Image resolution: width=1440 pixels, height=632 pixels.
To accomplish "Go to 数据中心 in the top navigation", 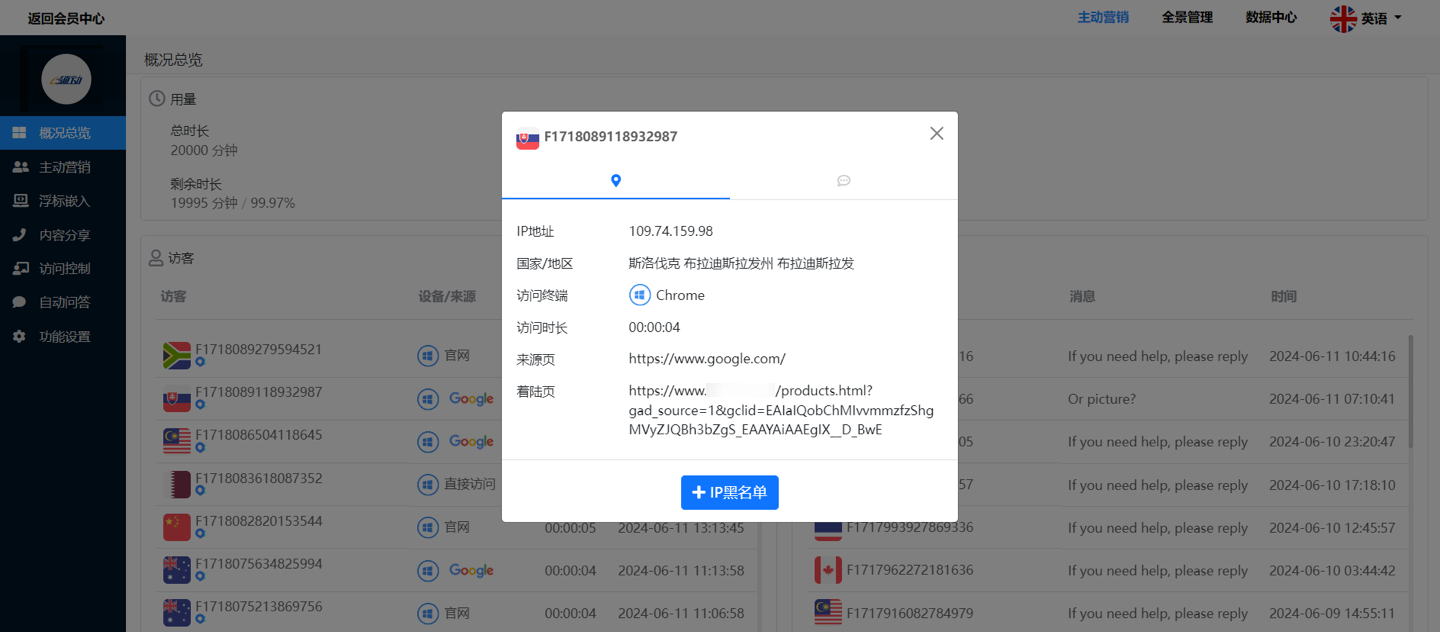I will pyautogui.click(x=1271, y=17).
